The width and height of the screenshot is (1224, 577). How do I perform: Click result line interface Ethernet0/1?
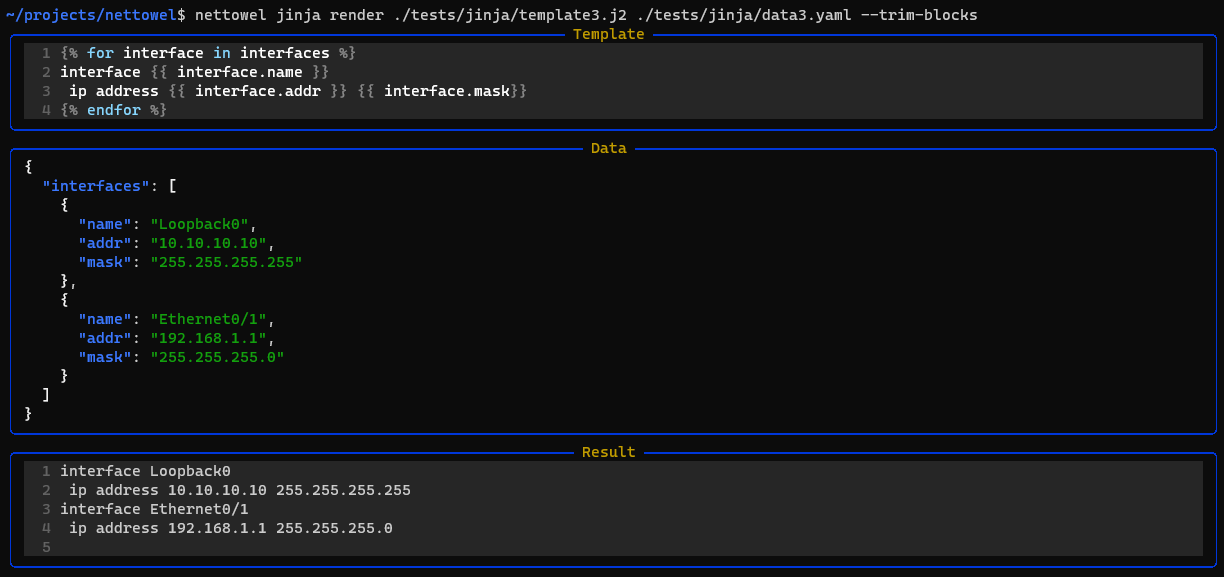click(154, 509)
